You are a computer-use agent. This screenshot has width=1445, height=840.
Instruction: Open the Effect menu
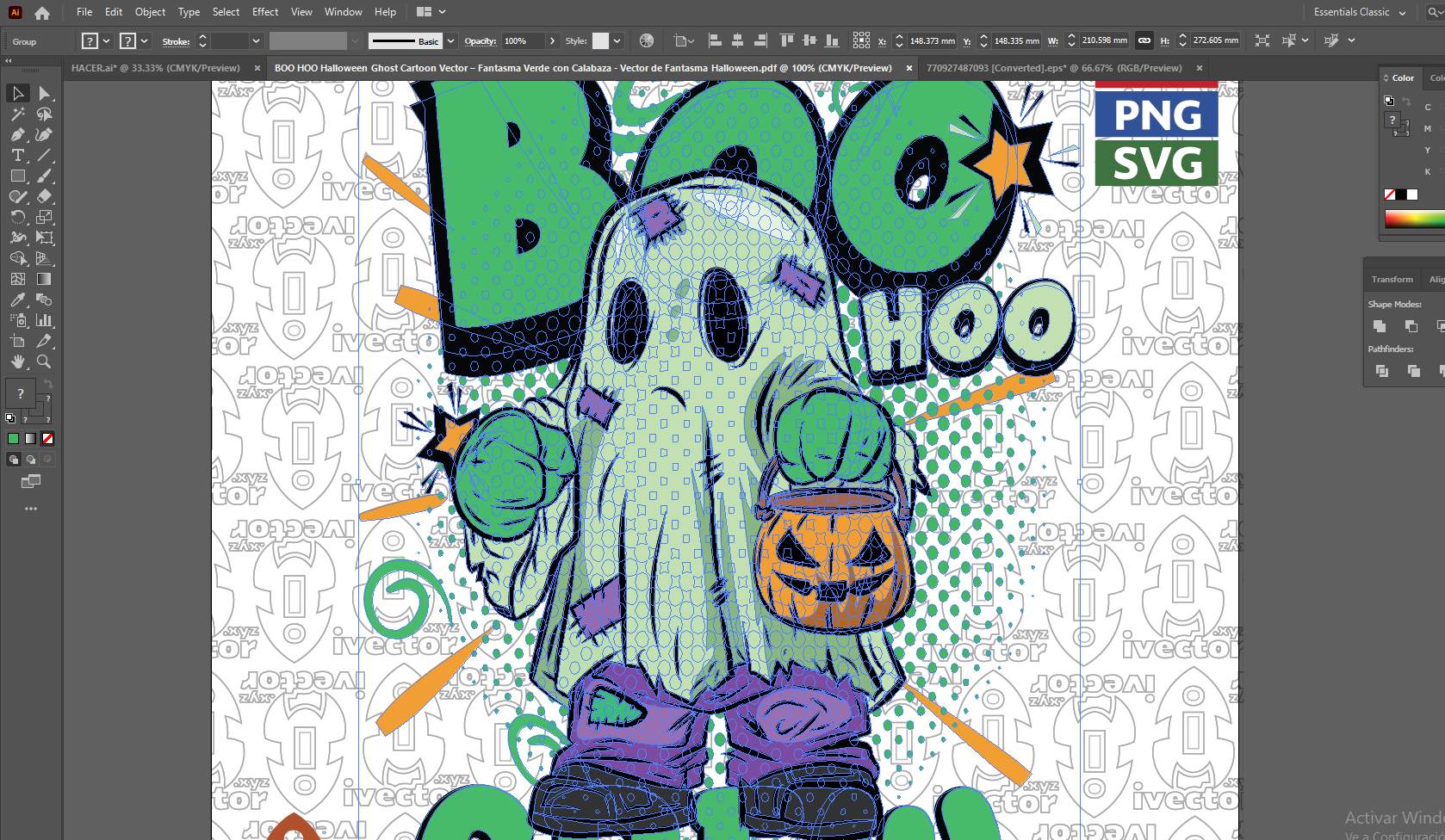pos(265,12)
